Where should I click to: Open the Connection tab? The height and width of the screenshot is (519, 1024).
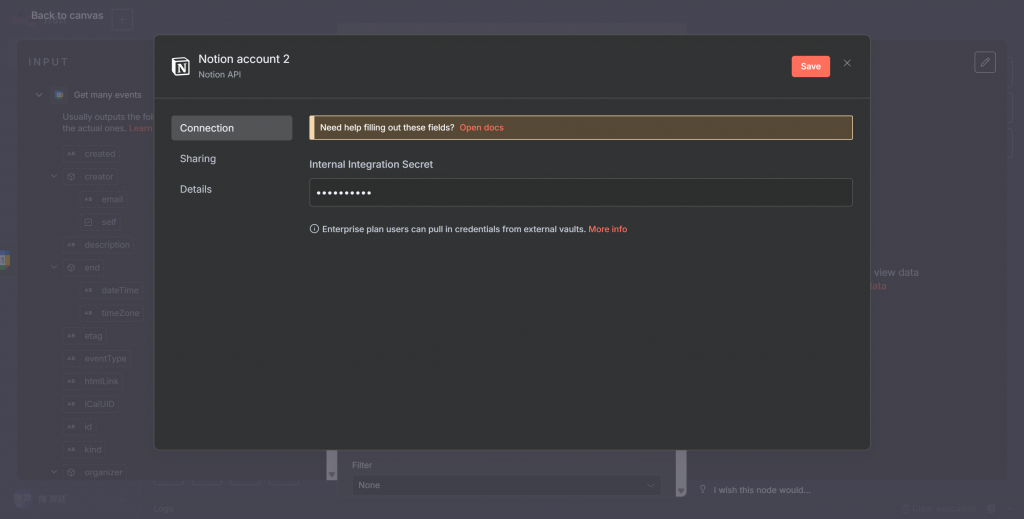coord(231,128)
